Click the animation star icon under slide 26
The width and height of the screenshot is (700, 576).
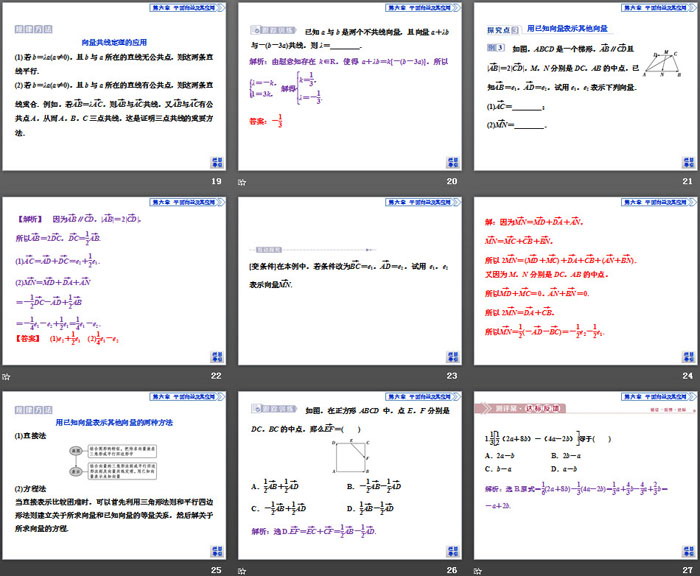[242, 571]
